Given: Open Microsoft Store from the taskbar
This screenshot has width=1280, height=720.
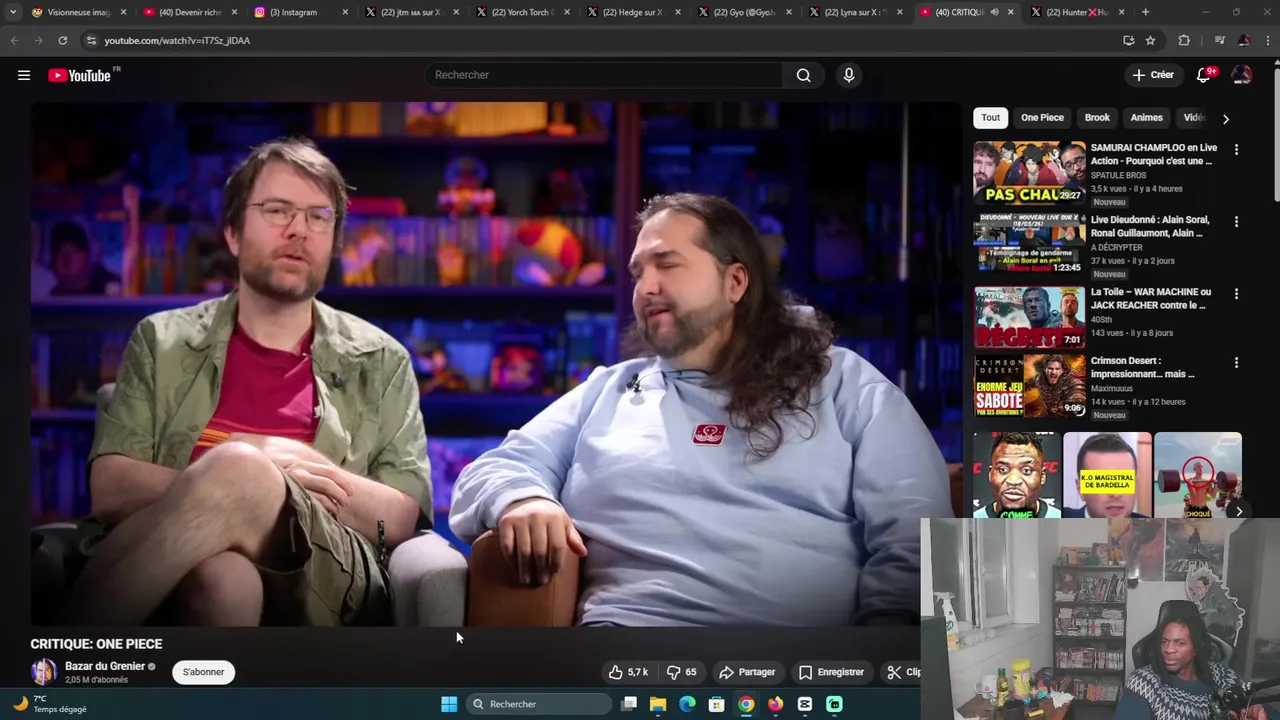Looking at the screenshot, I should point(716,704).
